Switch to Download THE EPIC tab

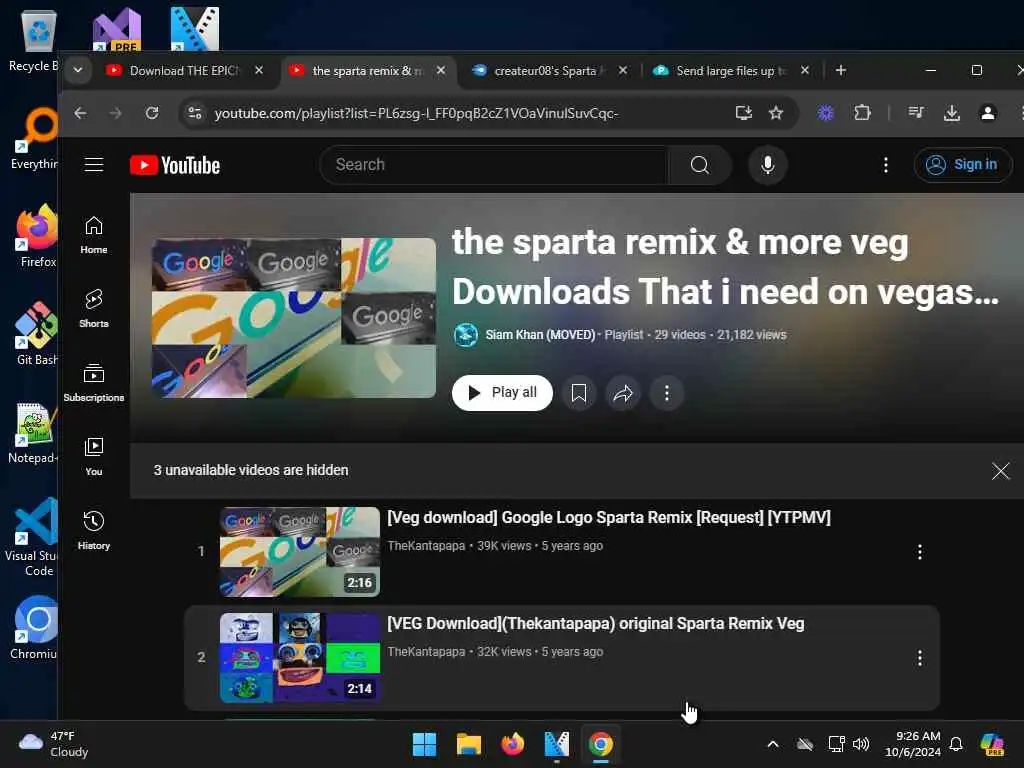tap(185, 71)
